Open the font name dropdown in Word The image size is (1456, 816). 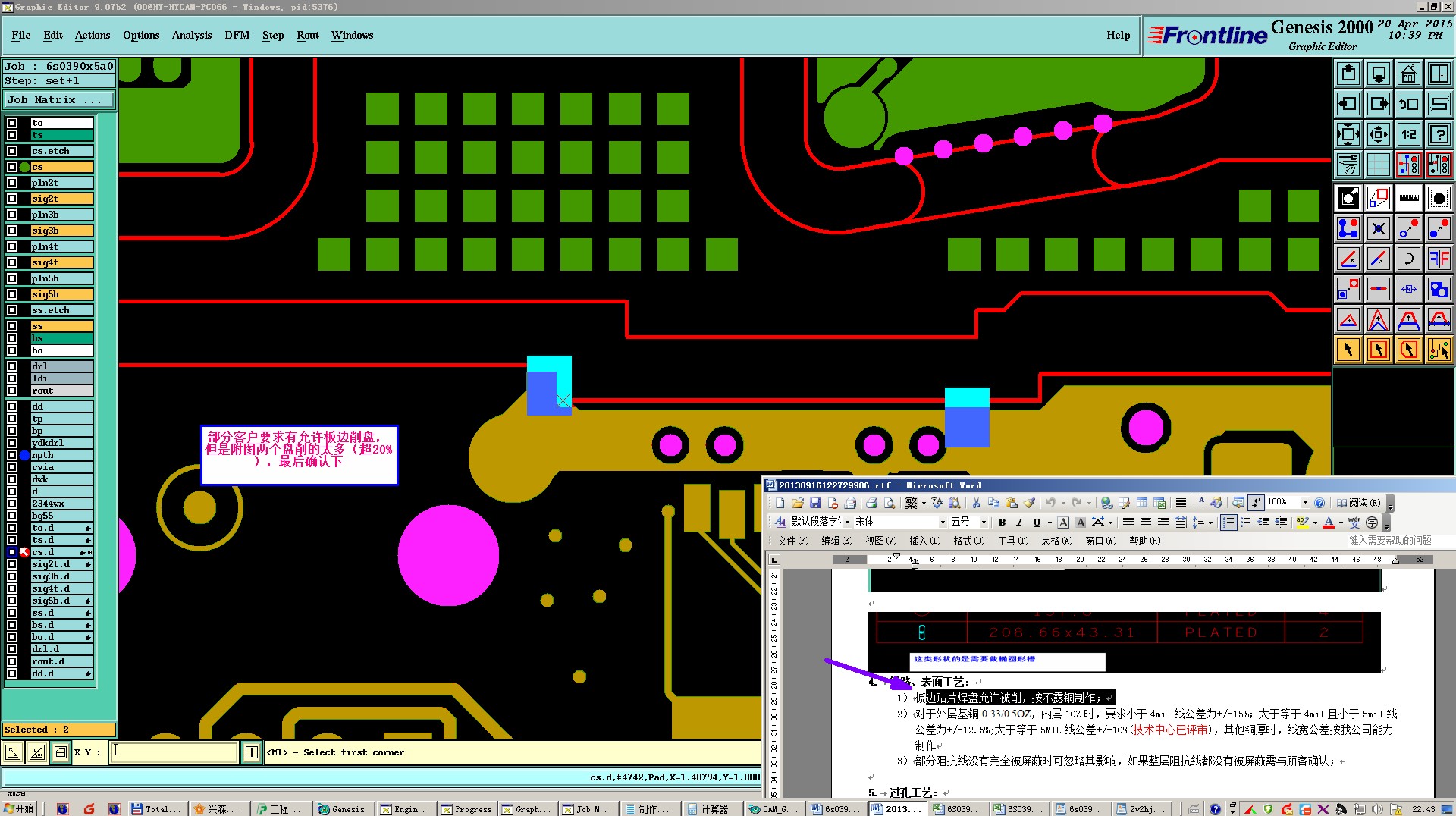(943, 522)
